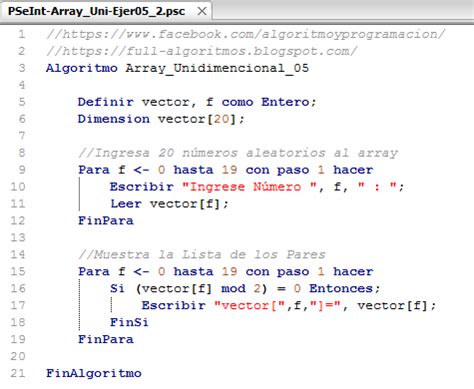
Task: Click the string "Ingrese Número "
Action: 249,187
